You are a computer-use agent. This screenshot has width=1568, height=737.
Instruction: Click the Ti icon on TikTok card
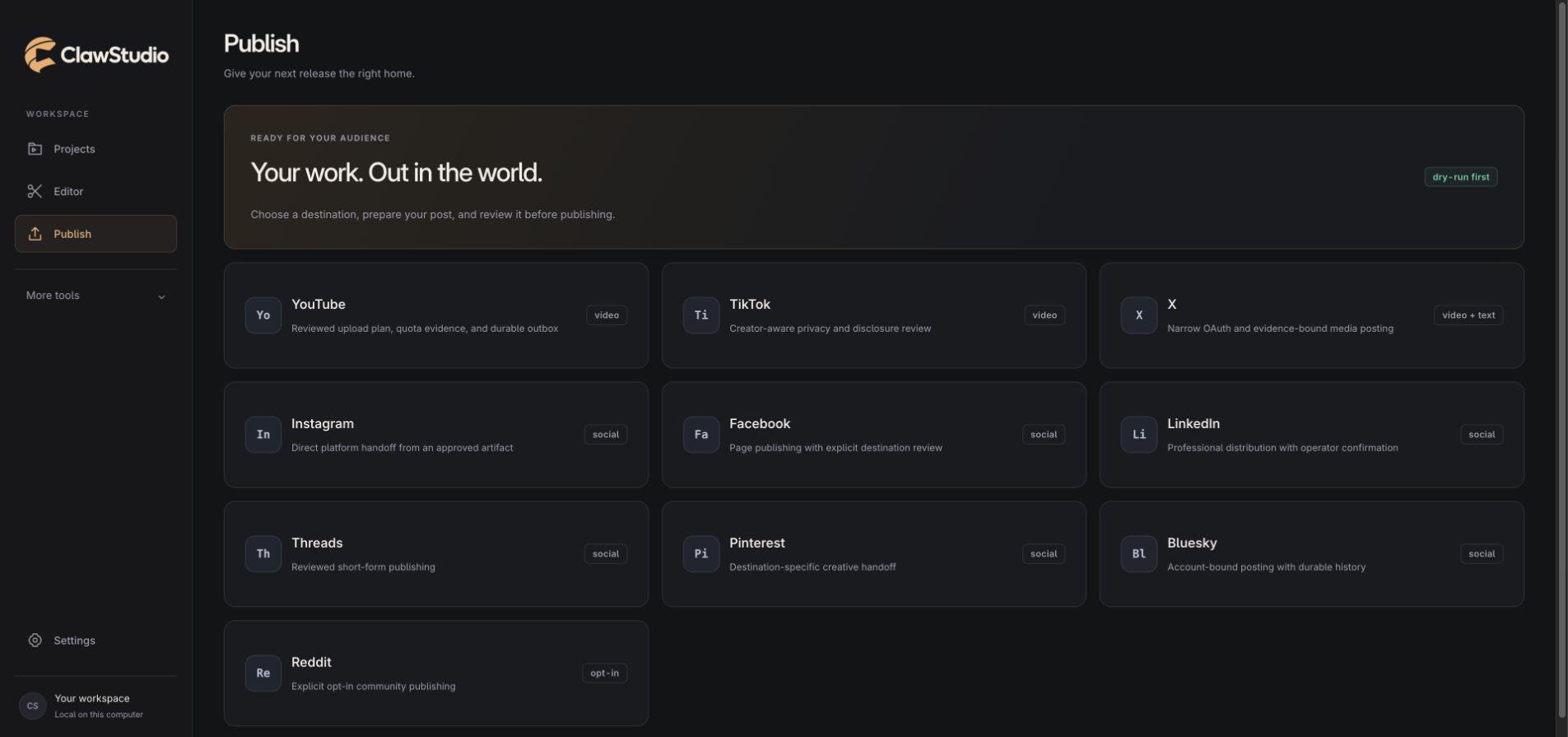[701, 315]
